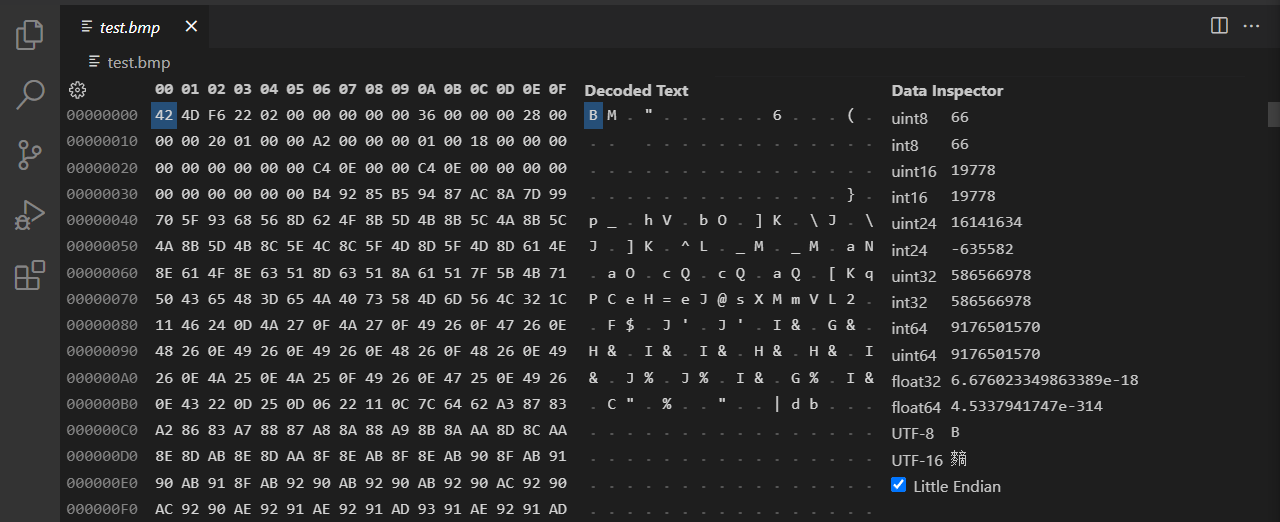Click the 00000080 row address
The height and width of the screenshot is (522, 1280).
click(102, 325)
